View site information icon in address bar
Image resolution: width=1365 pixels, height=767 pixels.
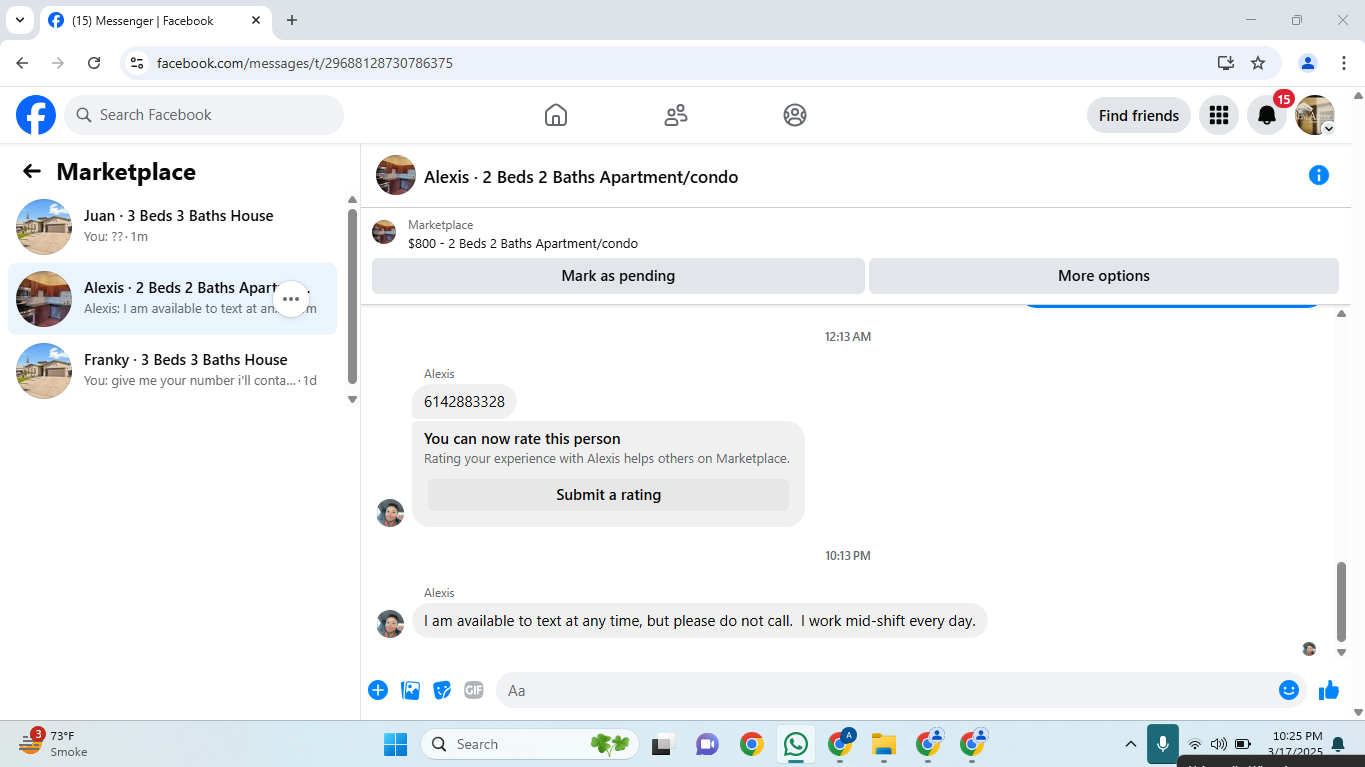(x=138, y=63)
